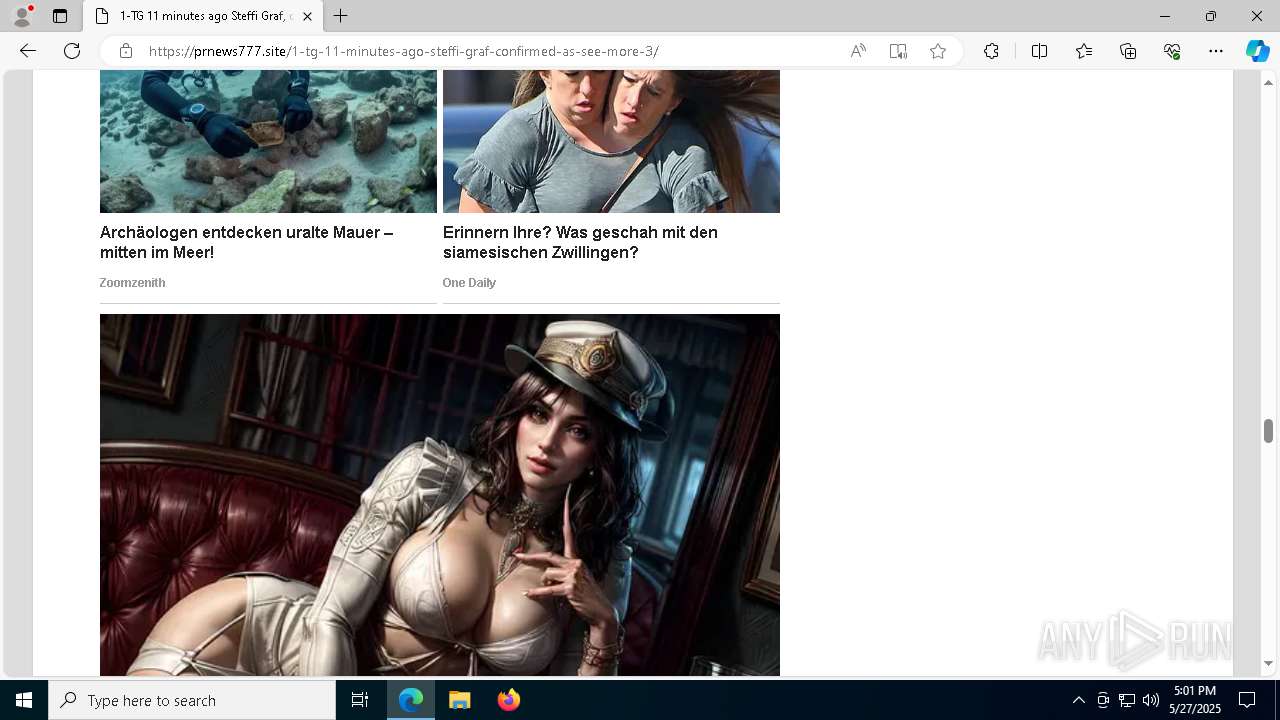The width and height of the screenshot is (1280, 720).
Task: Open the Windows Start menu
Action: (x=24, y=700)
